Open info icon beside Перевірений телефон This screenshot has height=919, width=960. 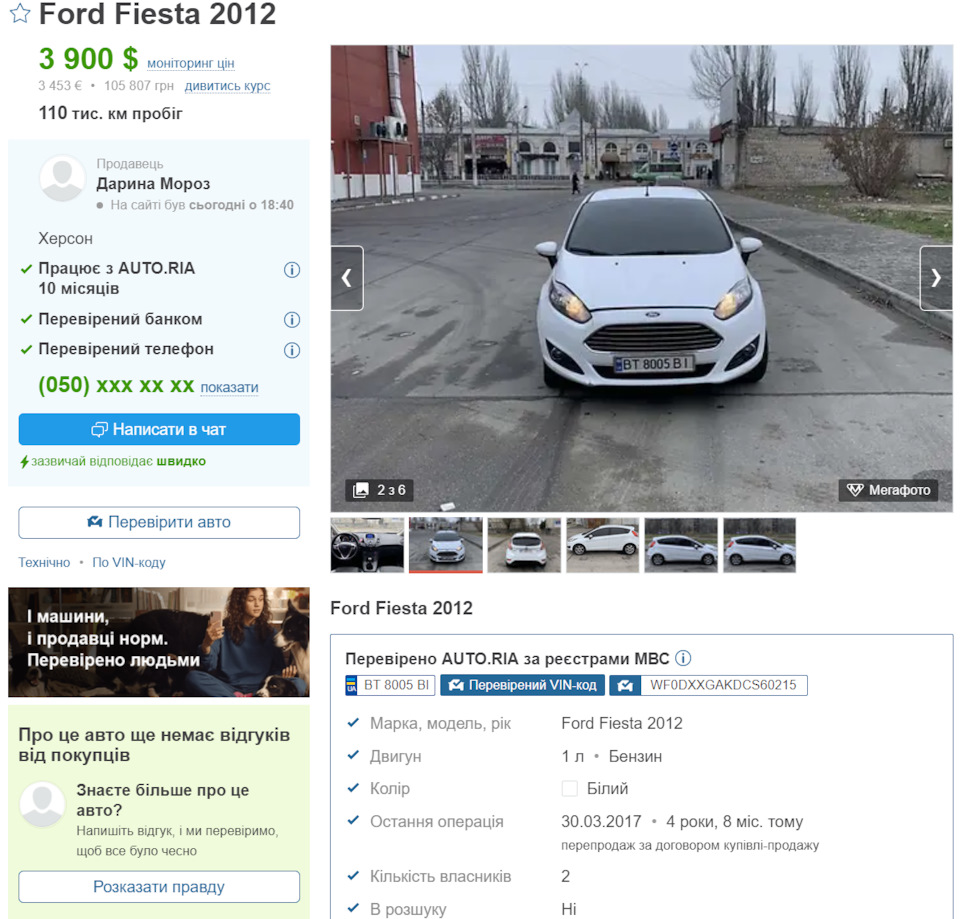292,350
